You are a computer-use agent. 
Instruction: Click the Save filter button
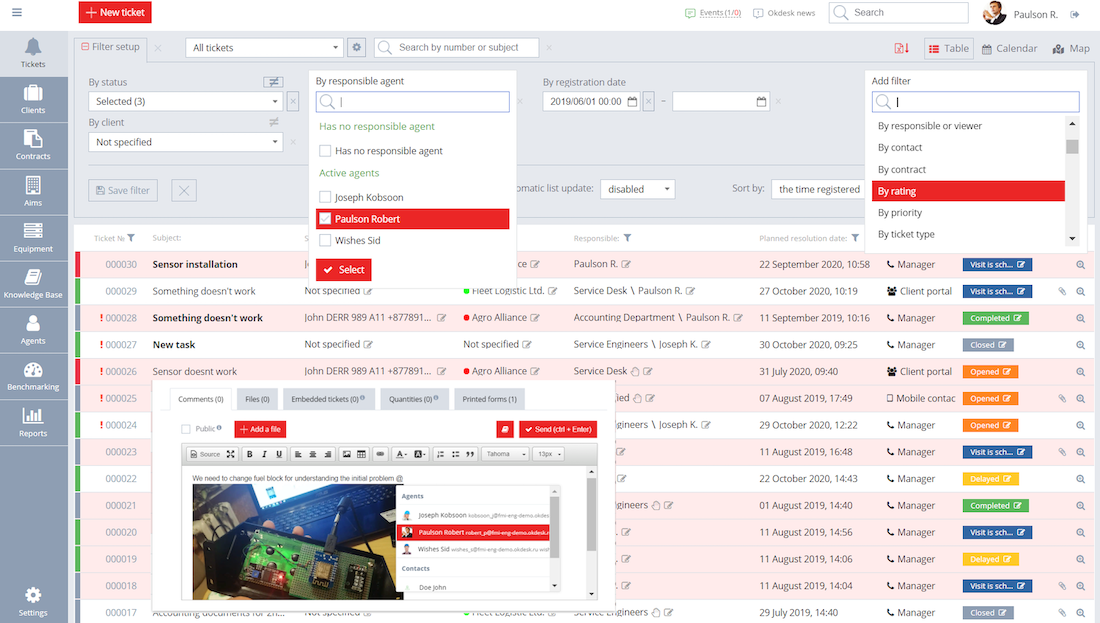tap(123, 190)
